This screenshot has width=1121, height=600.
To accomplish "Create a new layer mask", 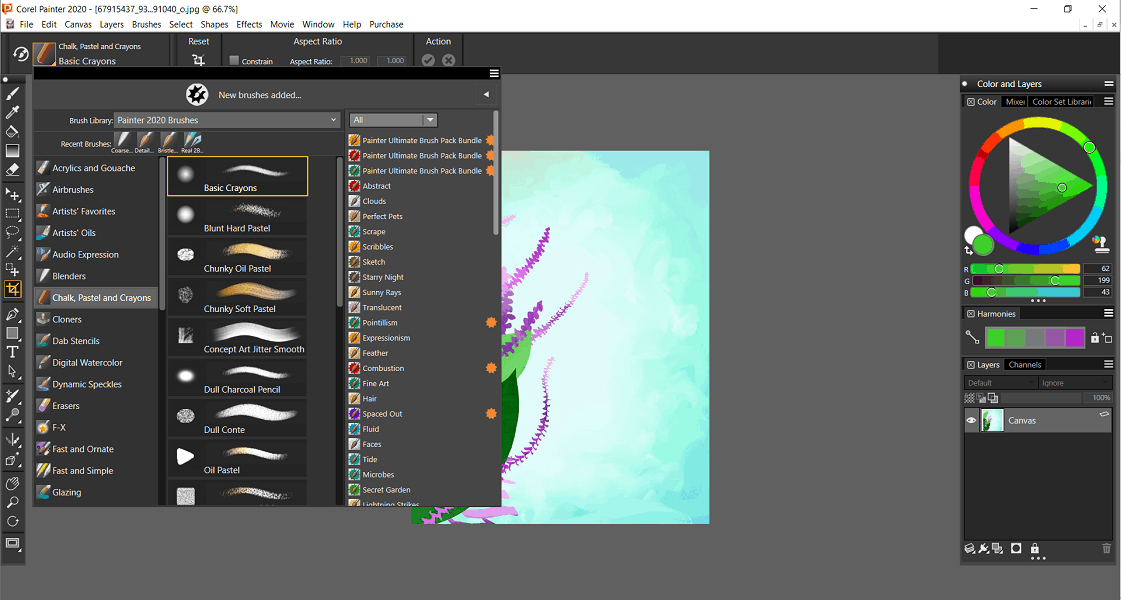I will coord(1016,549).
